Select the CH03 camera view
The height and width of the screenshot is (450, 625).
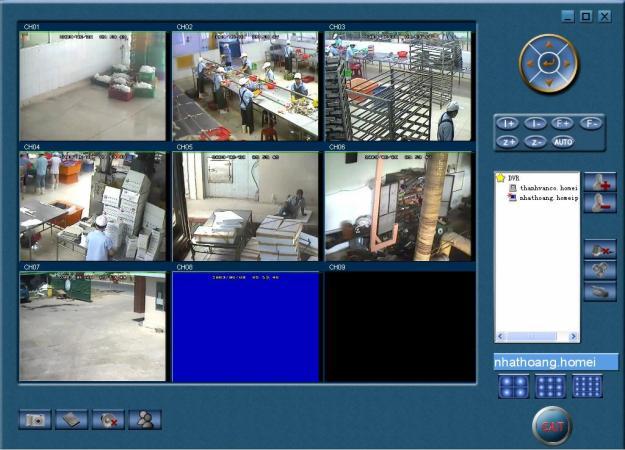coord(398,86)
